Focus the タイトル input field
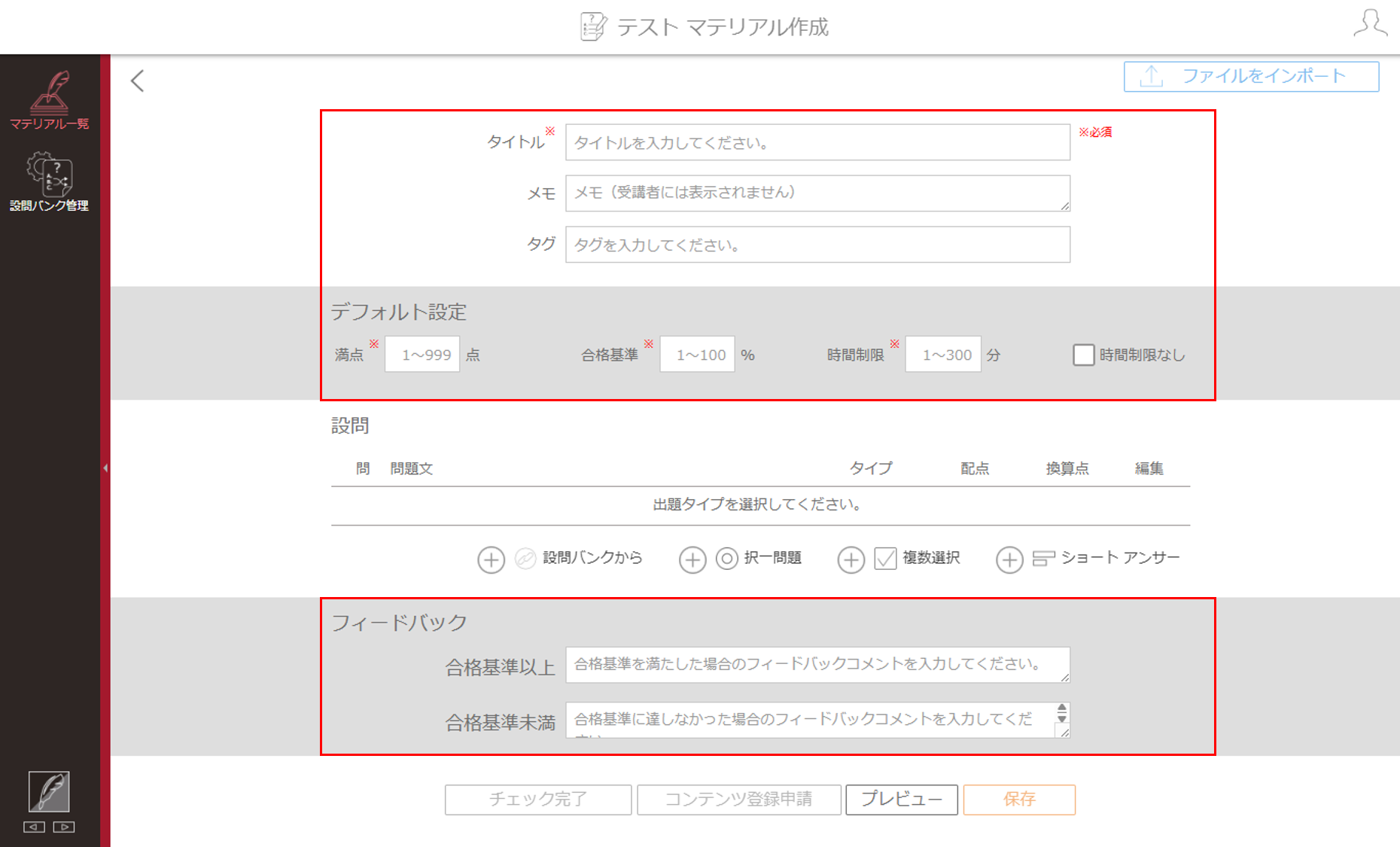1400x847 pixels. click(x=817, y=142)
